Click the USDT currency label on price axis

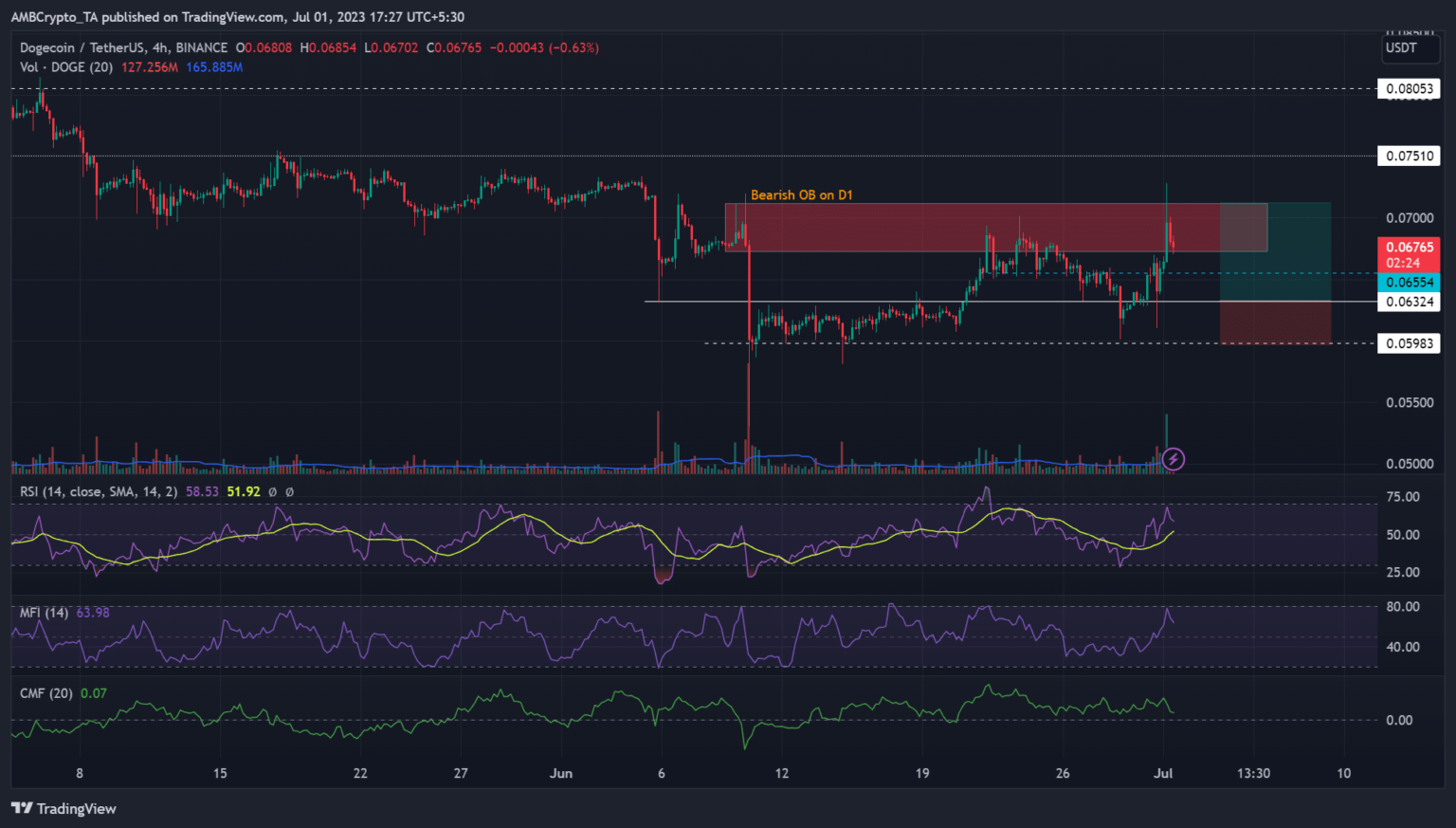tap(1401, 47)
